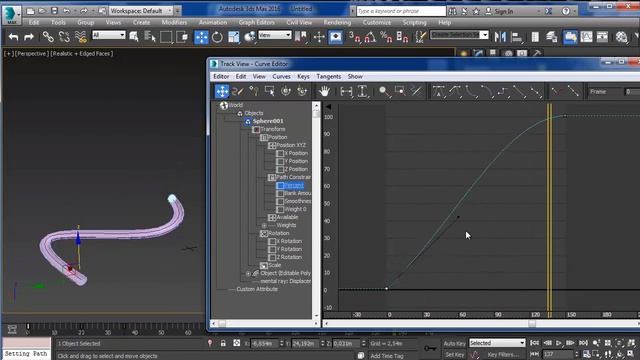Viewport: 640px width, 360px height.
Task: Open Key Filters dialog
Action: pyautogui.click(x=503, y=355)
